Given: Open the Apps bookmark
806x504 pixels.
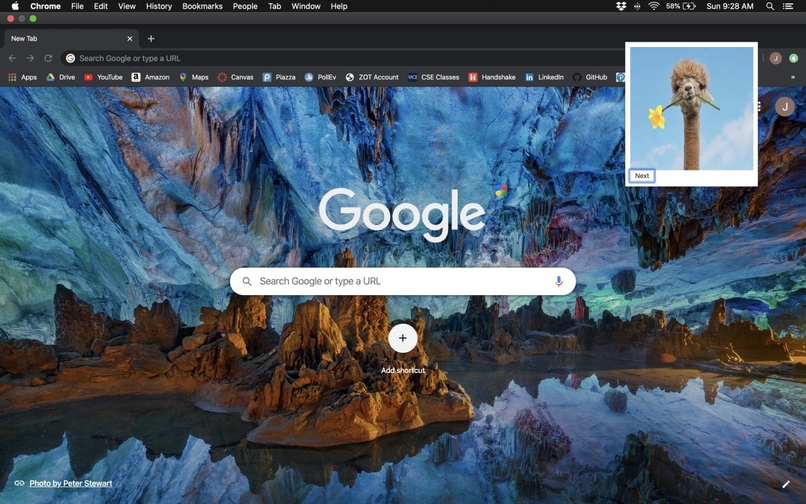Looking at the screenshot, I should [x=23, y=77].
